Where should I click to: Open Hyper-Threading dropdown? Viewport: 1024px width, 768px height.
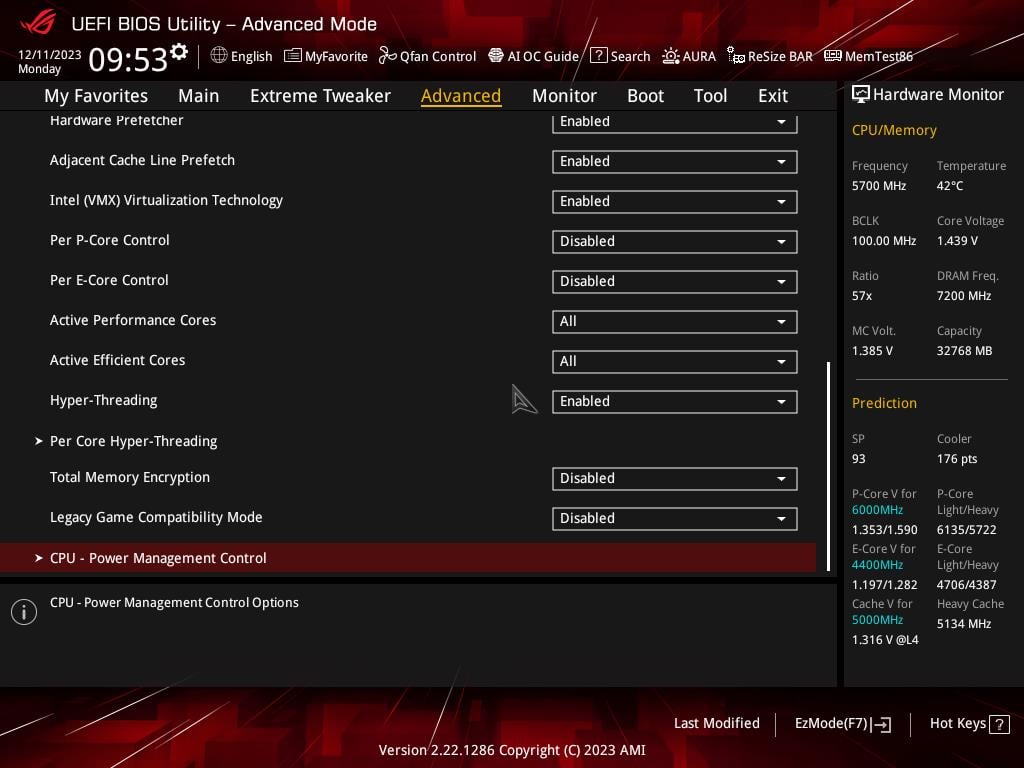coord(674,402)
